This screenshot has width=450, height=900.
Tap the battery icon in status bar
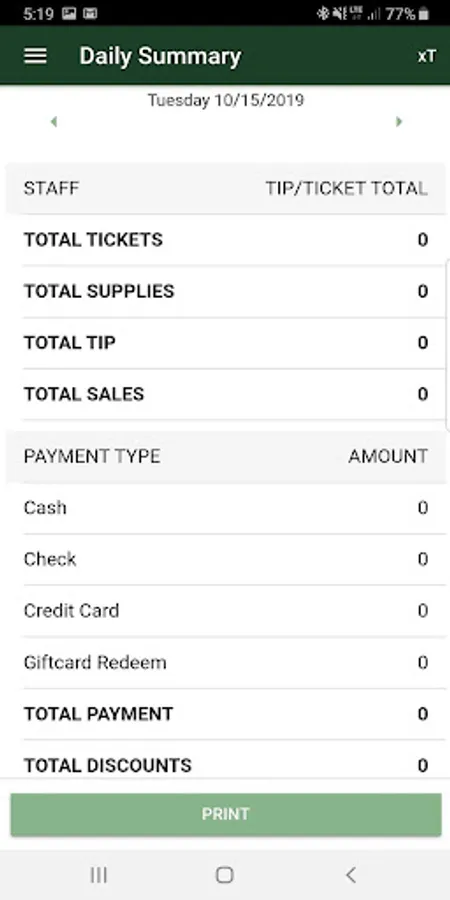coord(424,14)
